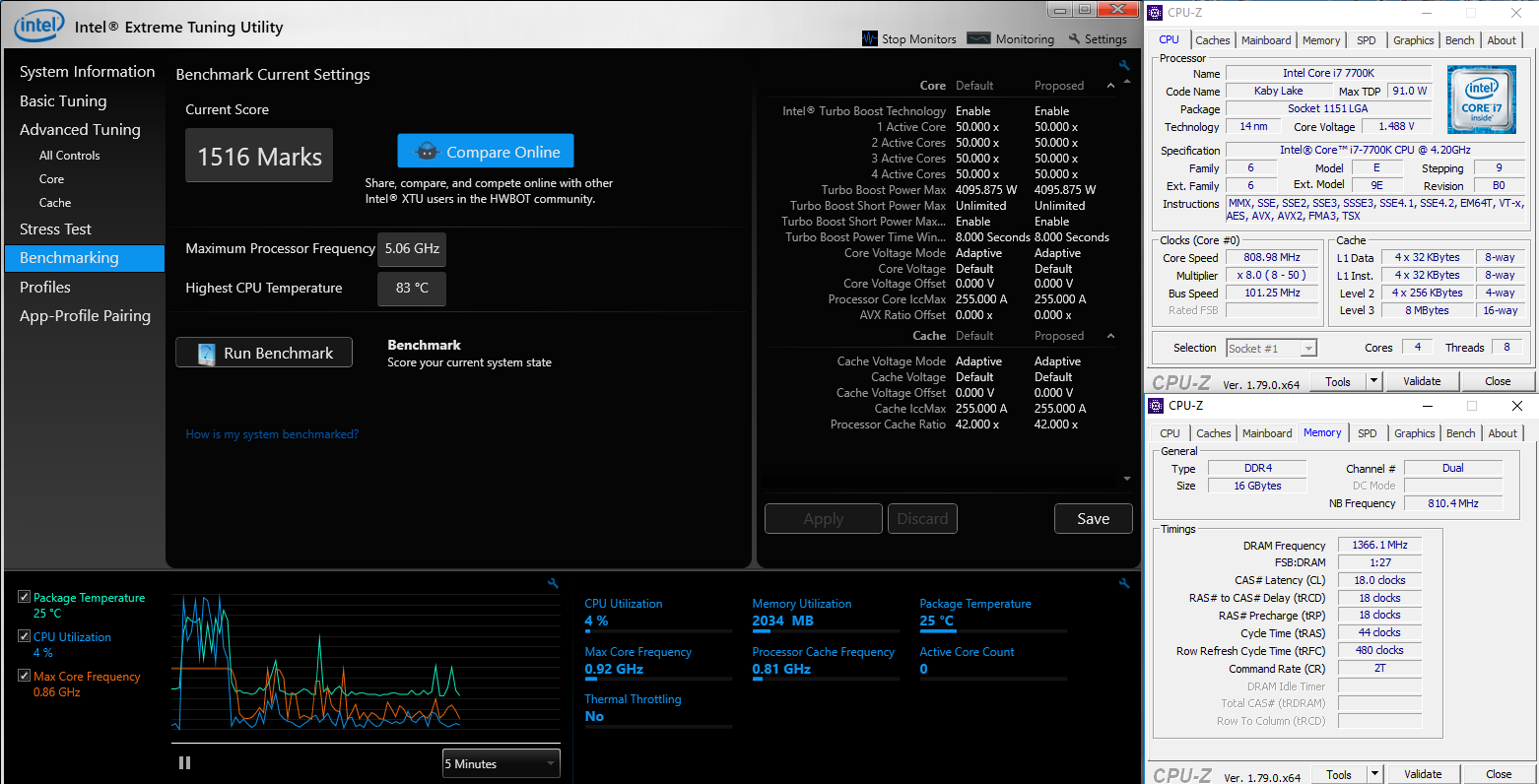Viewport: 1539px width, 784px height.
Task: Open Cache under Advanced Tuning
Action: (x=55, y=202)
